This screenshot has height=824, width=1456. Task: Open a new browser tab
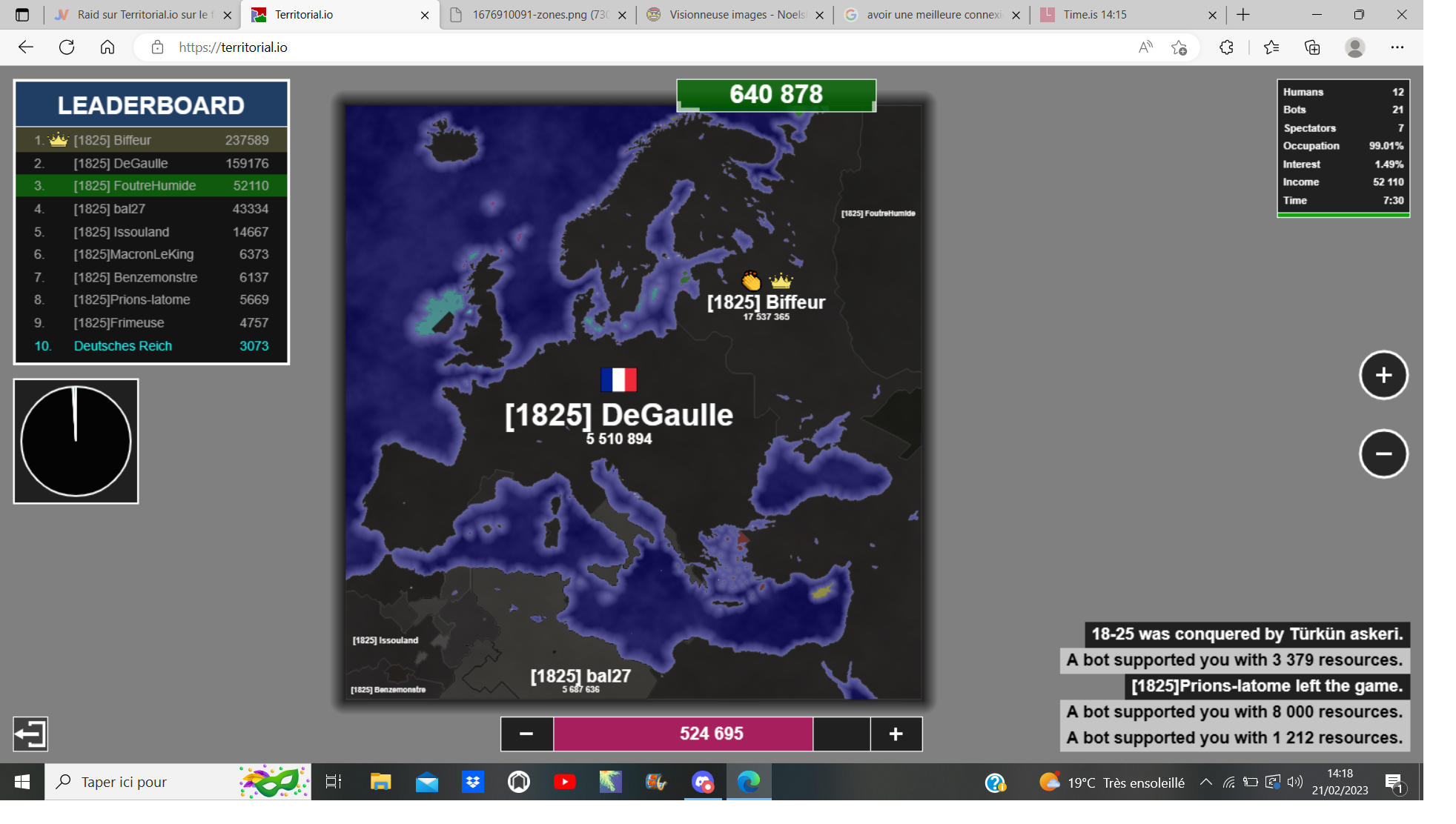1243,15
